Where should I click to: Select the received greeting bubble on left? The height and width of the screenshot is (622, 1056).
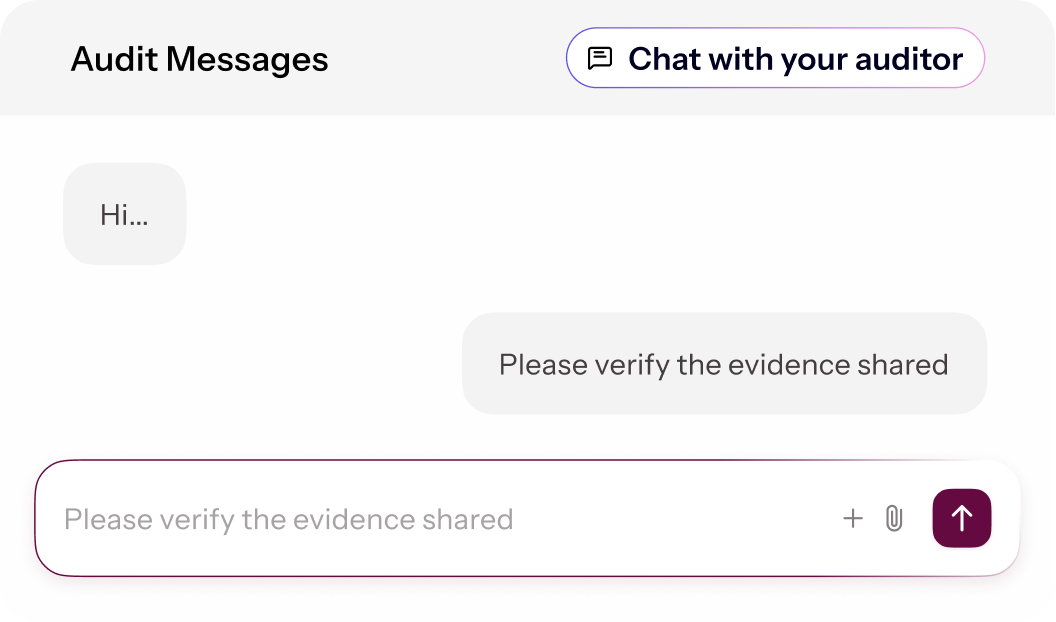(125, 214)
